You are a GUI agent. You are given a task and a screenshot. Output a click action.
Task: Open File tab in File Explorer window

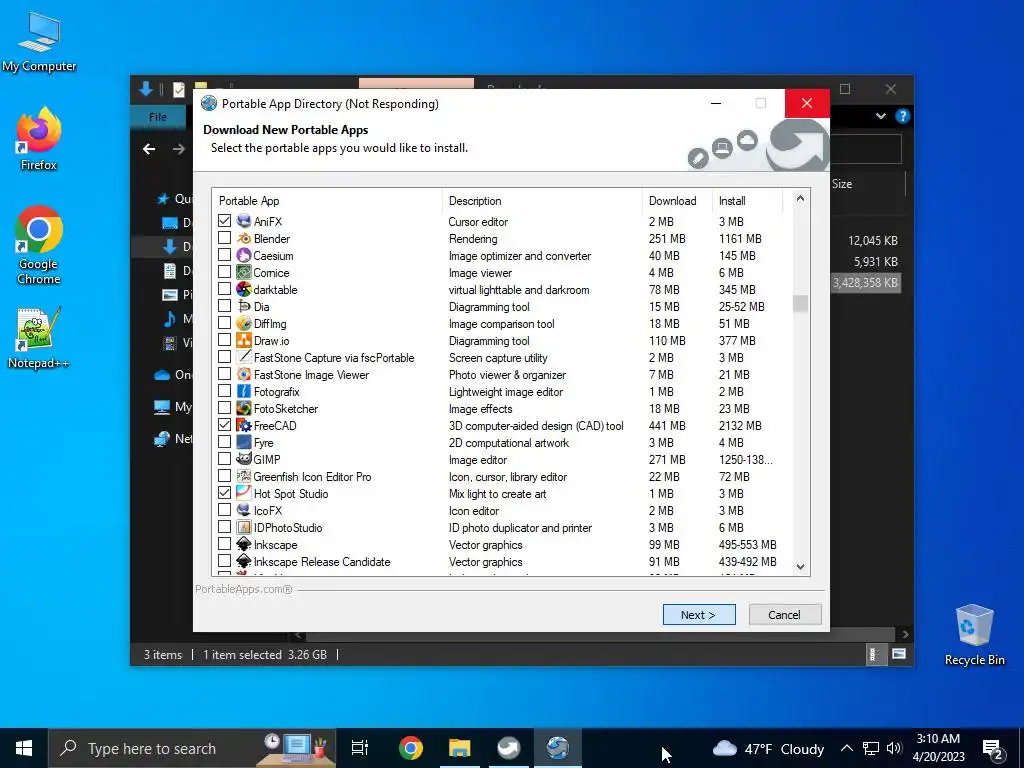point(157,117)
